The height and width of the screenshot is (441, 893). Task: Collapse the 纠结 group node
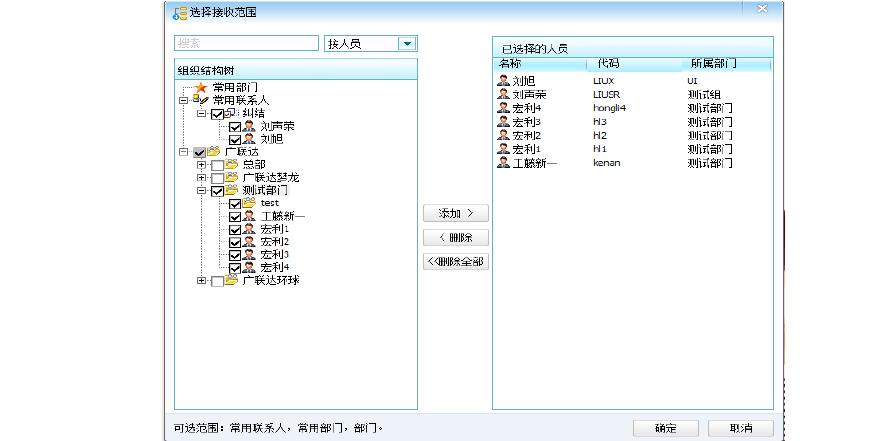pyautogui.click(x=201, y=113)
